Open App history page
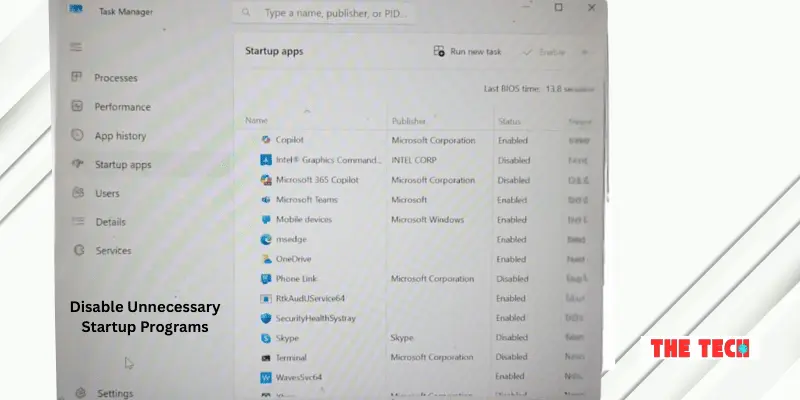Viewport: 800px width, 400px height. pos(120,136)
